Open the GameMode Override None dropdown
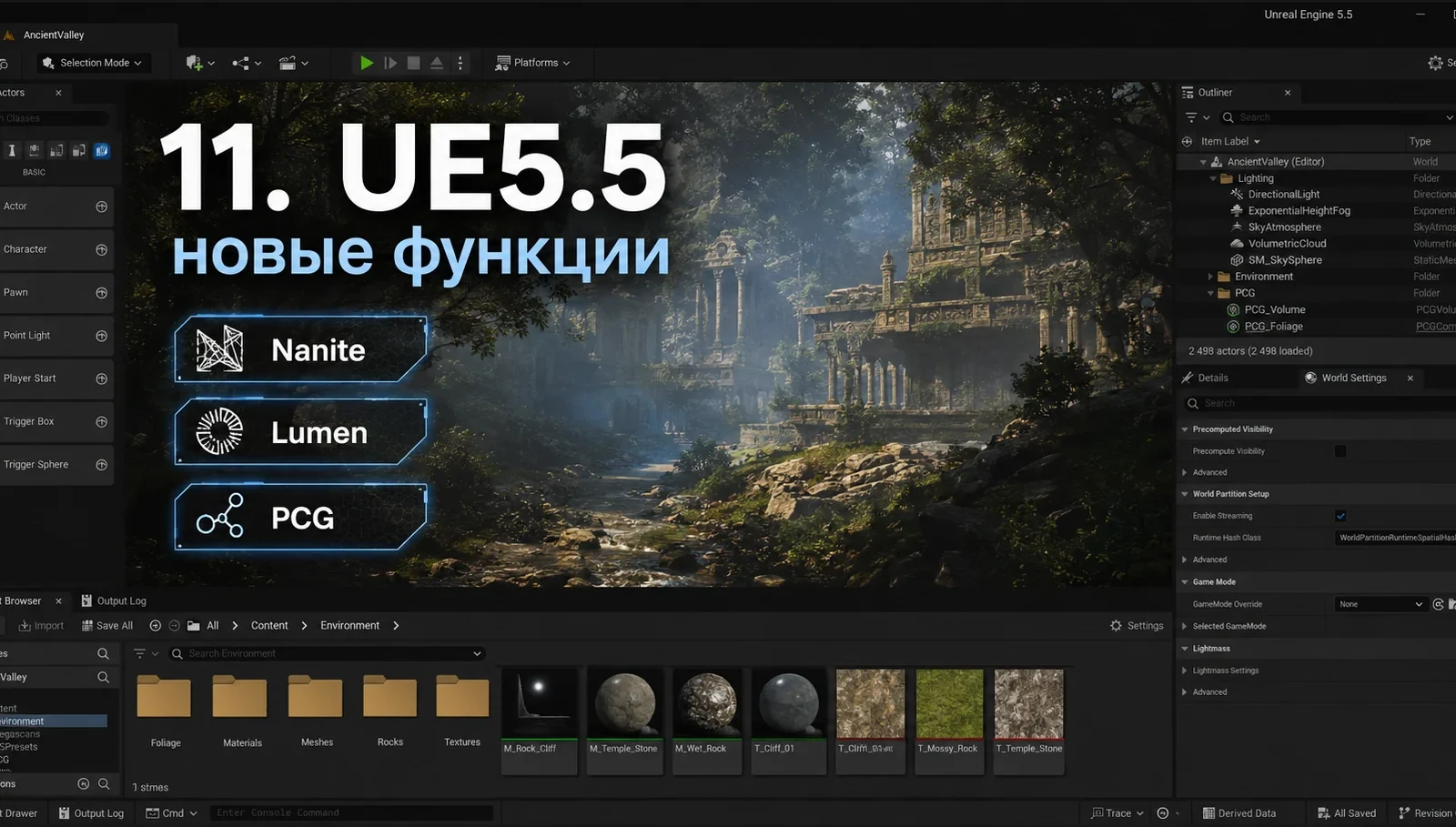1456x827 pixels. 1380,604
